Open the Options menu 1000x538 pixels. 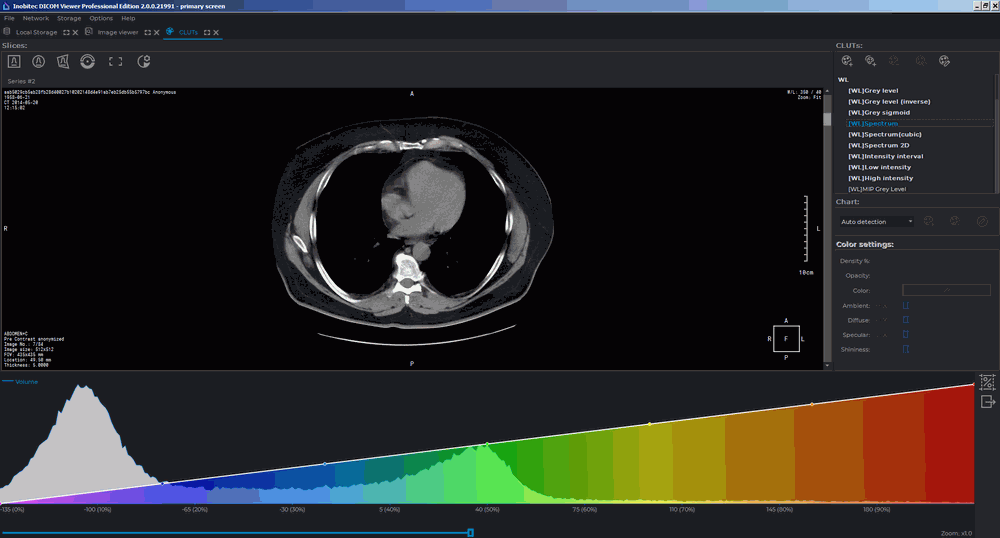(x=101, y=18)
